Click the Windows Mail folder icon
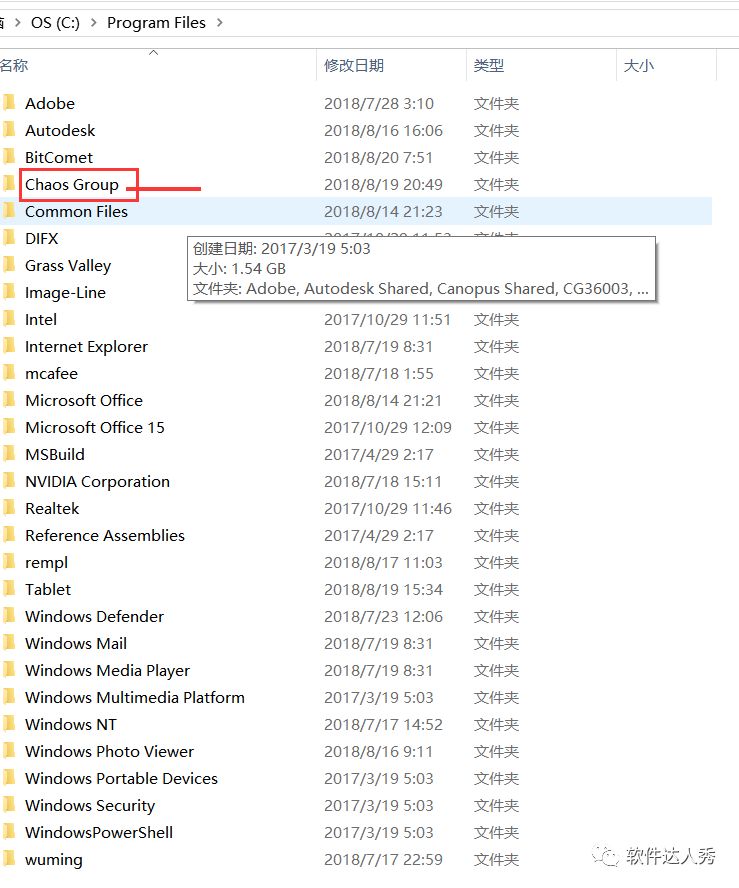 pos(8,643)
